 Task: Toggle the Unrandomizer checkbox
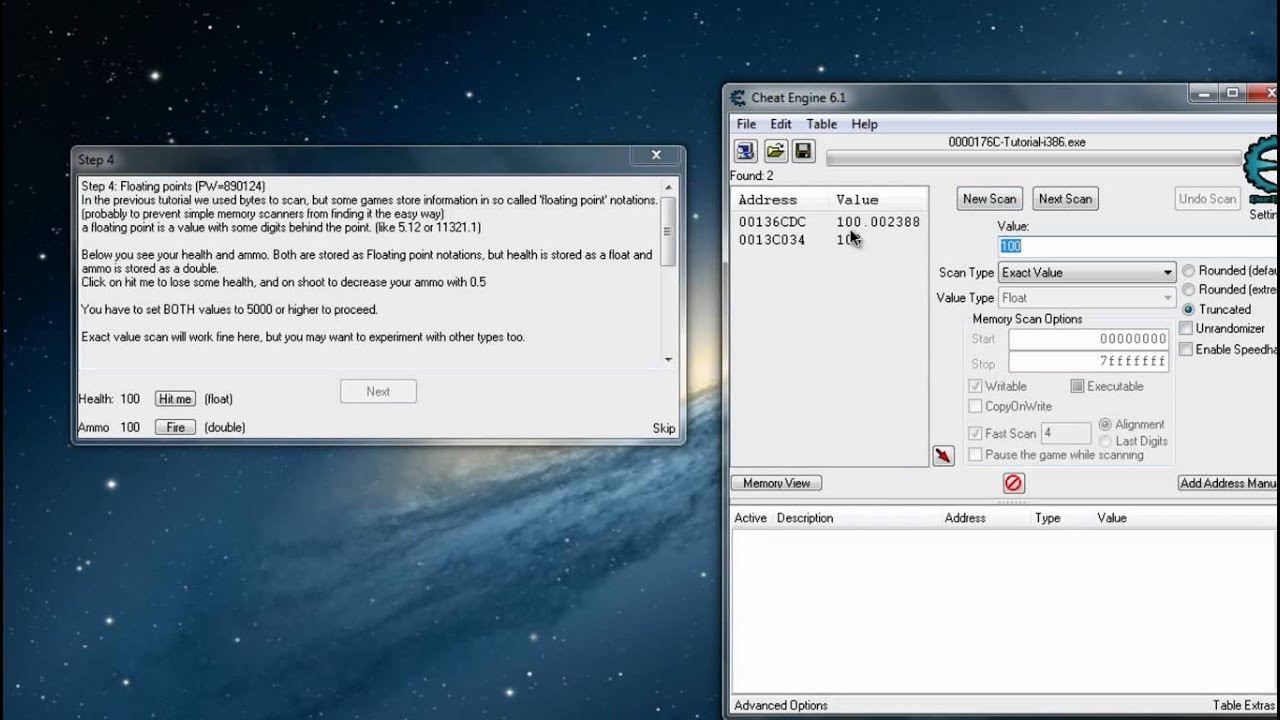point(1186,328)
